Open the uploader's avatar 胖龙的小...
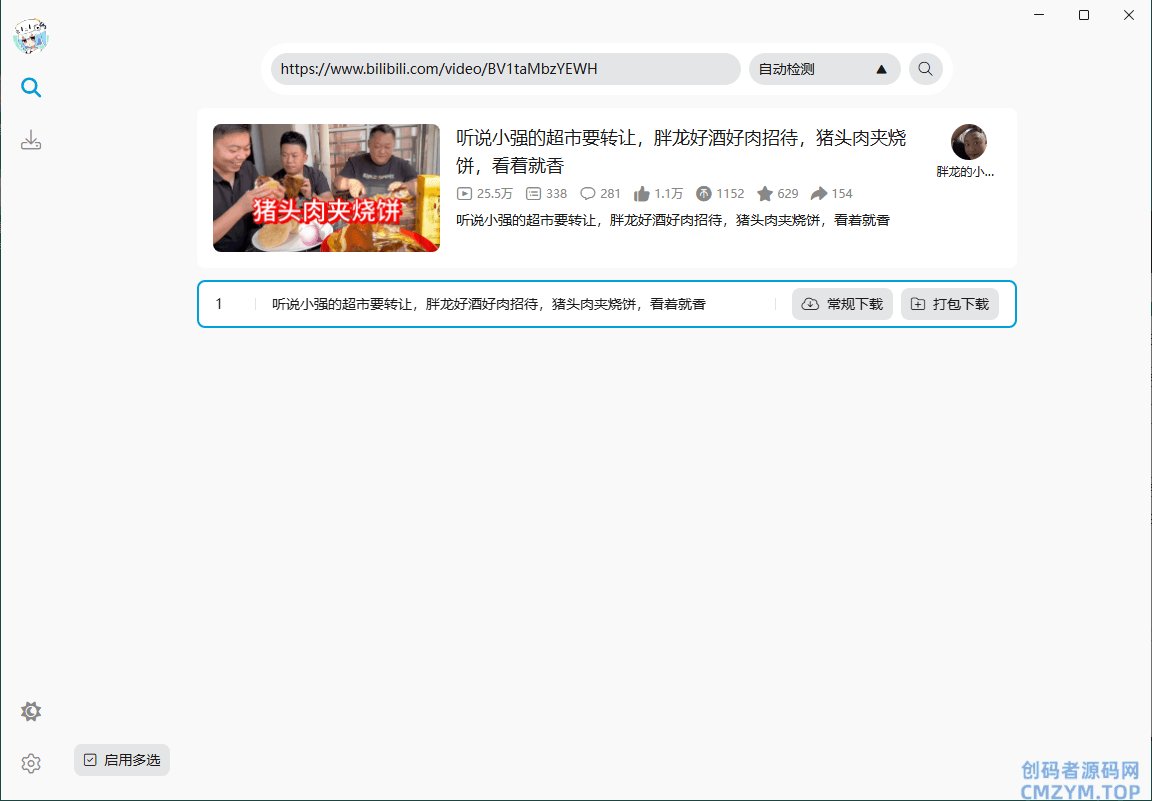The width and height of the screenshot is (1152, 801). click(x=968, y=142)
